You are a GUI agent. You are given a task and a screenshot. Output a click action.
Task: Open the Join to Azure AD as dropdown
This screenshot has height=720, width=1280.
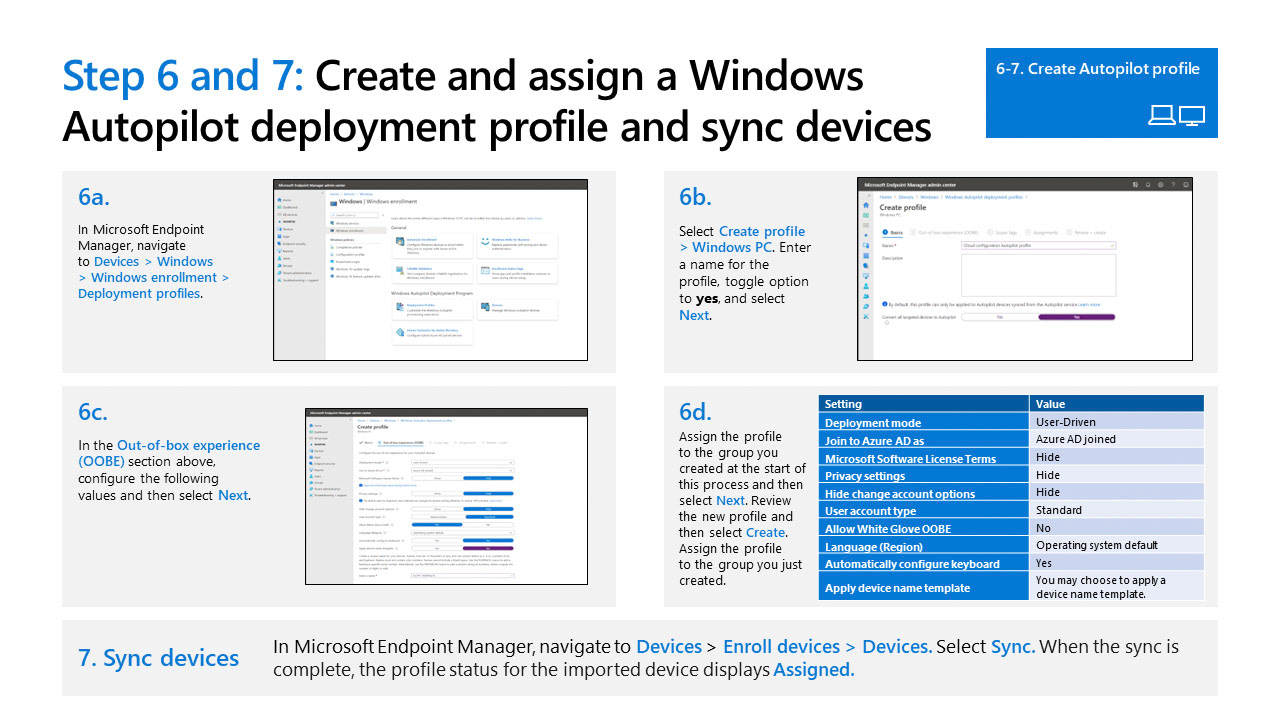pos(463,470)
